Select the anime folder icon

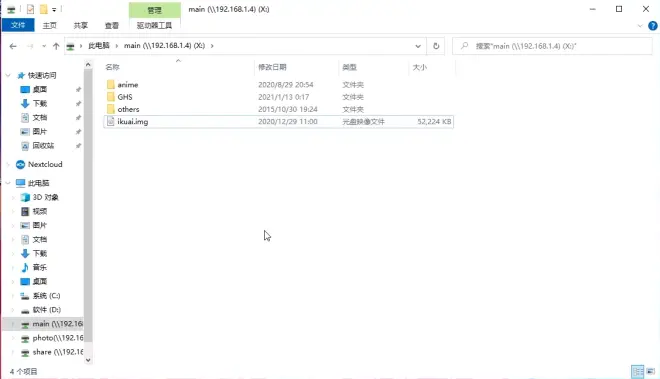point(111,85)
